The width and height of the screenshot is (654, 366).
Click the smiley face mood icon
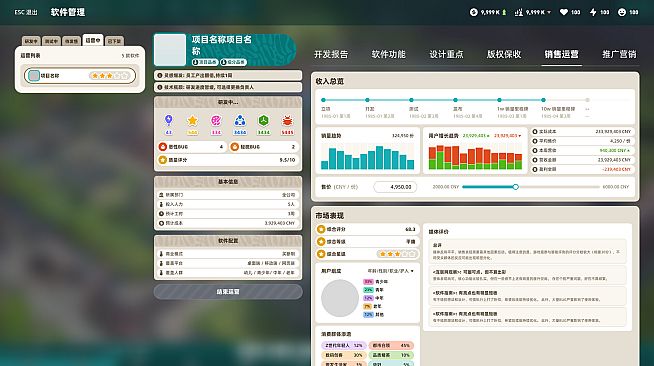point(621,12)
